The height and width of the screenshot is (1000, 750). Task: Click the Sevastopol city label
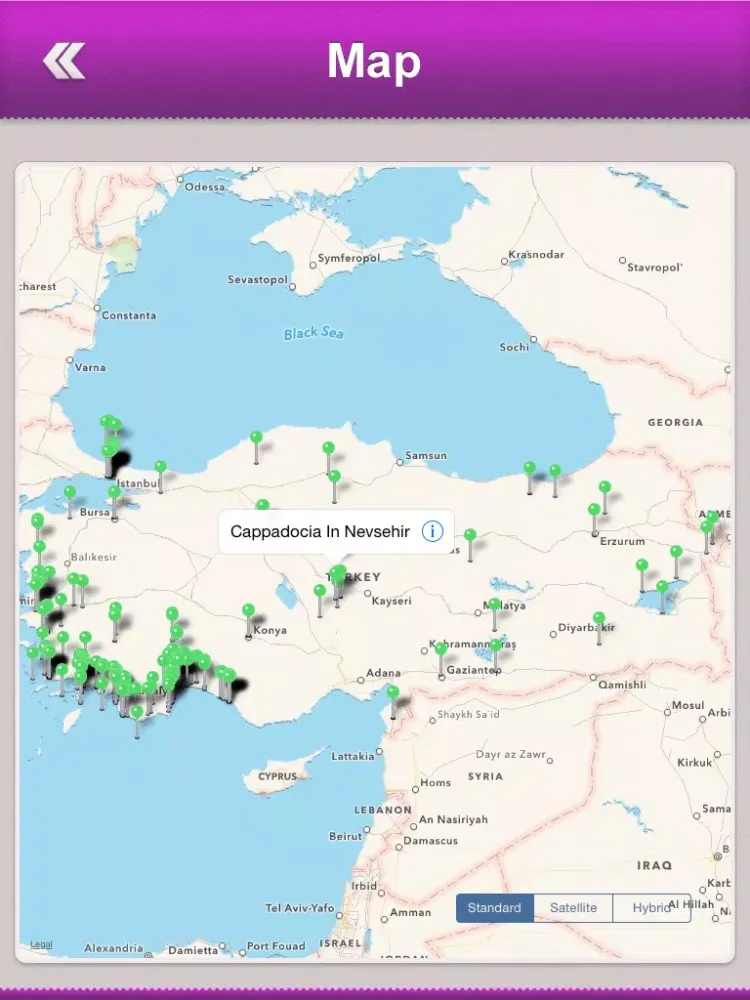(x=258, y=279)
